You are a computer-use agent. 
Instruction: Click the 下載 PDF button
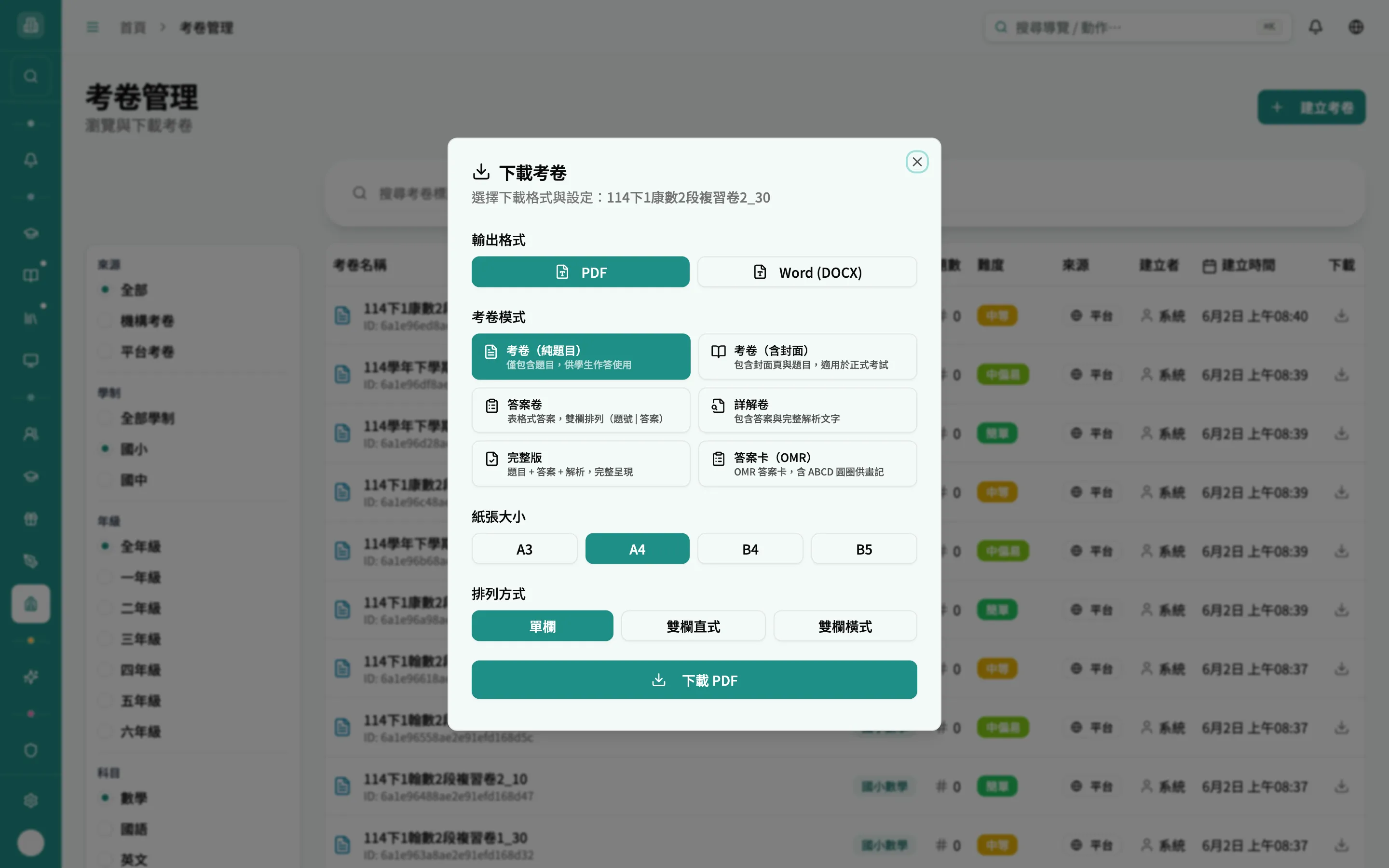point(694,680)
